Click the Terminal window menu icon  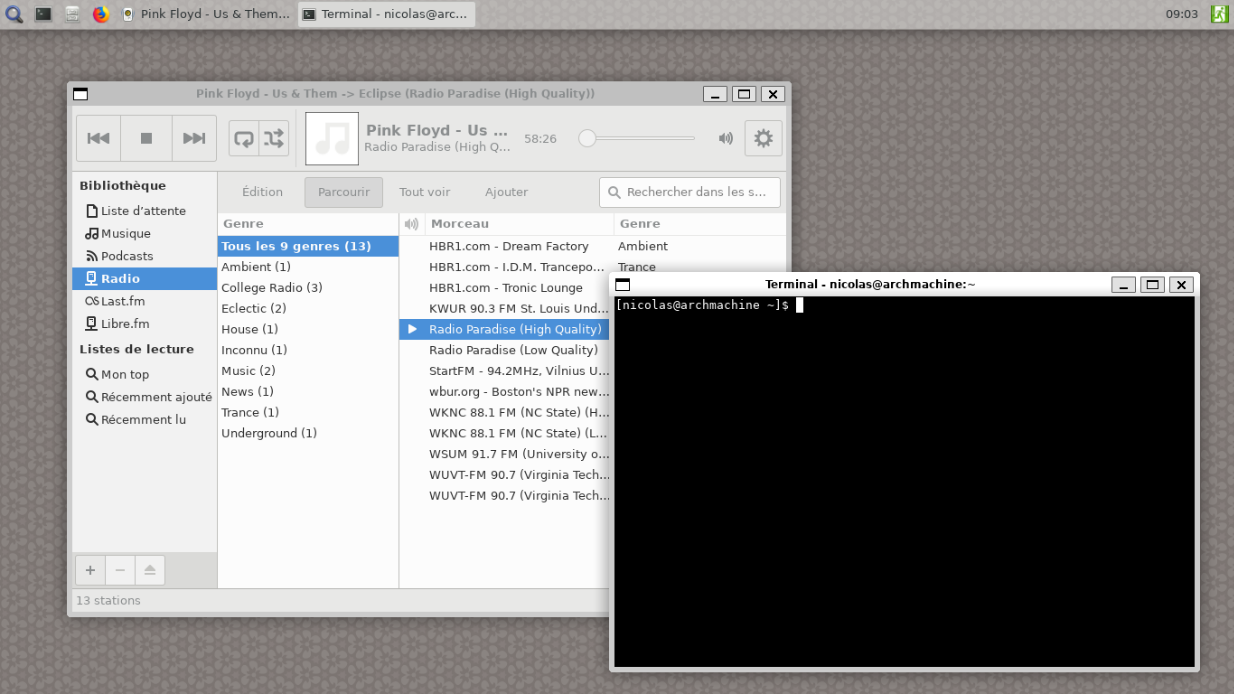click(x=623, y=285)
